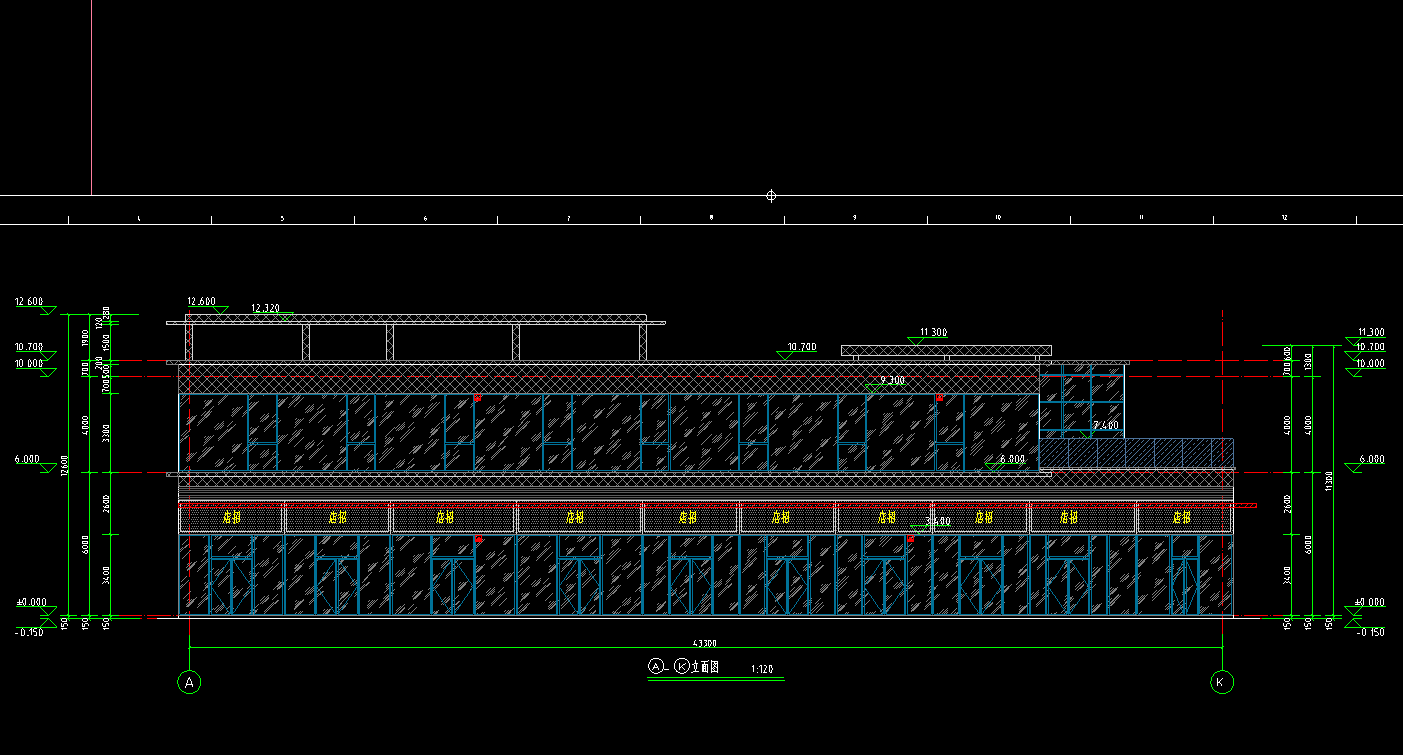Screen dimensions: 1403x755
Task: Click the right-side 11300 total height dimension
Action: point(1329,481)
